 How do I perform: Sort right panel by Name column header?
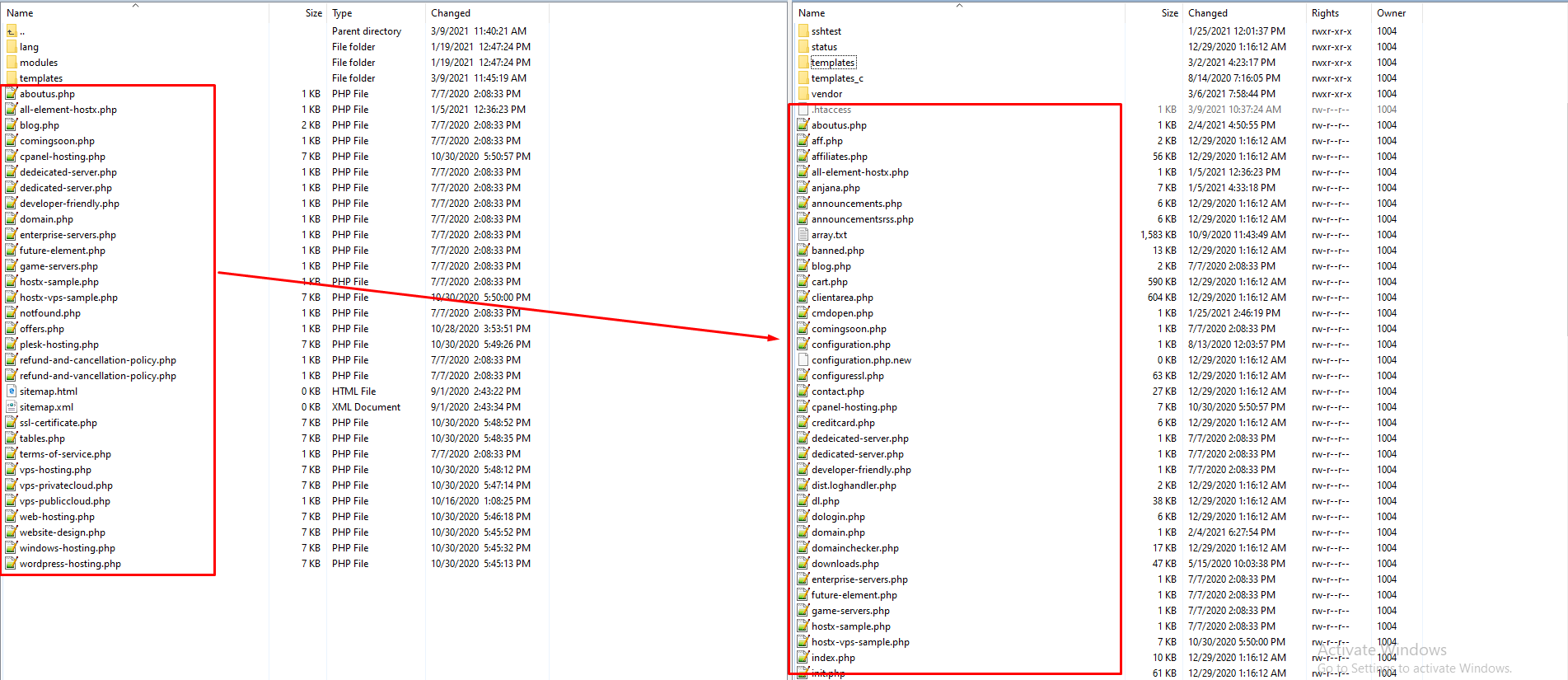point(812,13)
